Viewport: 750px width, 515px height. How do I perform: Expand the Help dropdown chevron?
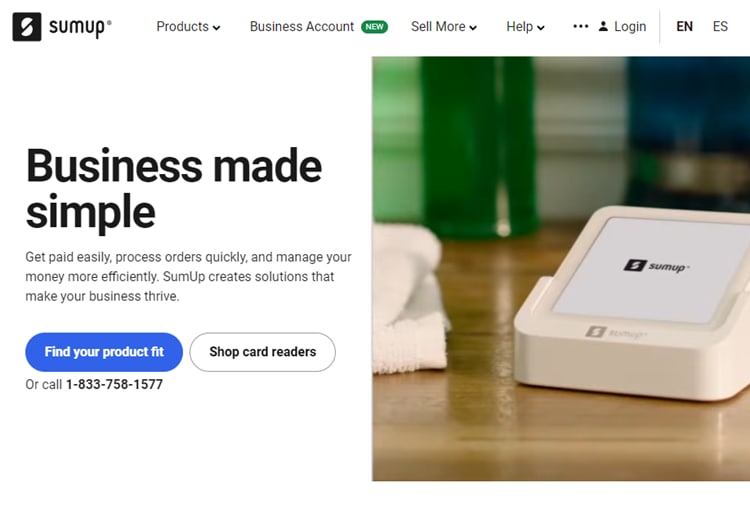pyautogui.click(x=541, y=28)
